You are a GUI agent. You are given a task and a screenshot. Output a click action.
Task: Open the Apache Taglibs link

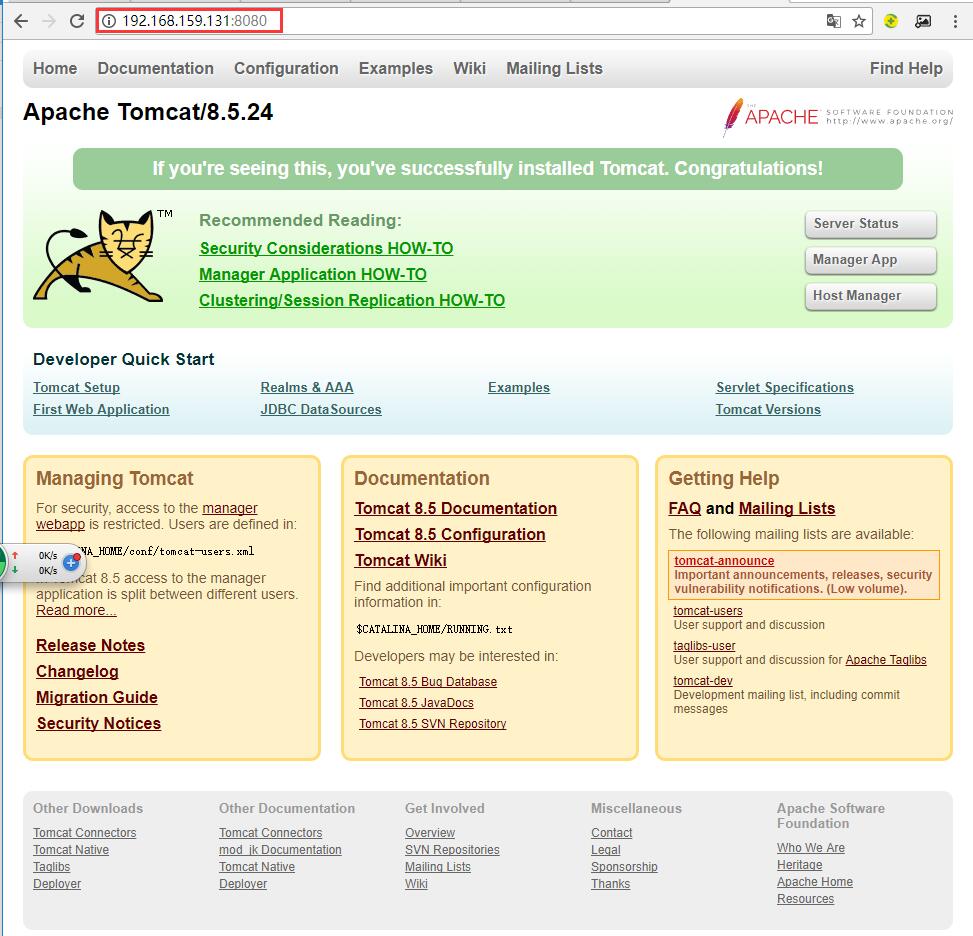(x=886, y=660)
